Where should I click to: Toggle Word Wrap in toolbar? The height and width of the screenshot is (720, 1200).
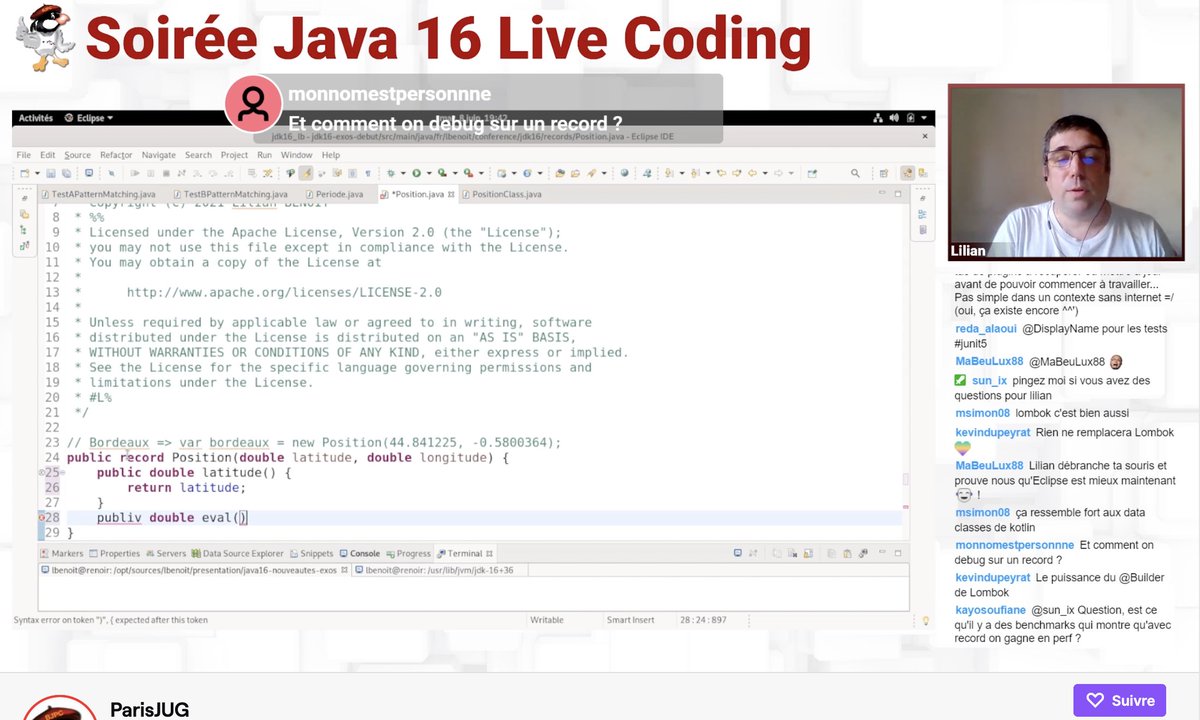[337, 173]
